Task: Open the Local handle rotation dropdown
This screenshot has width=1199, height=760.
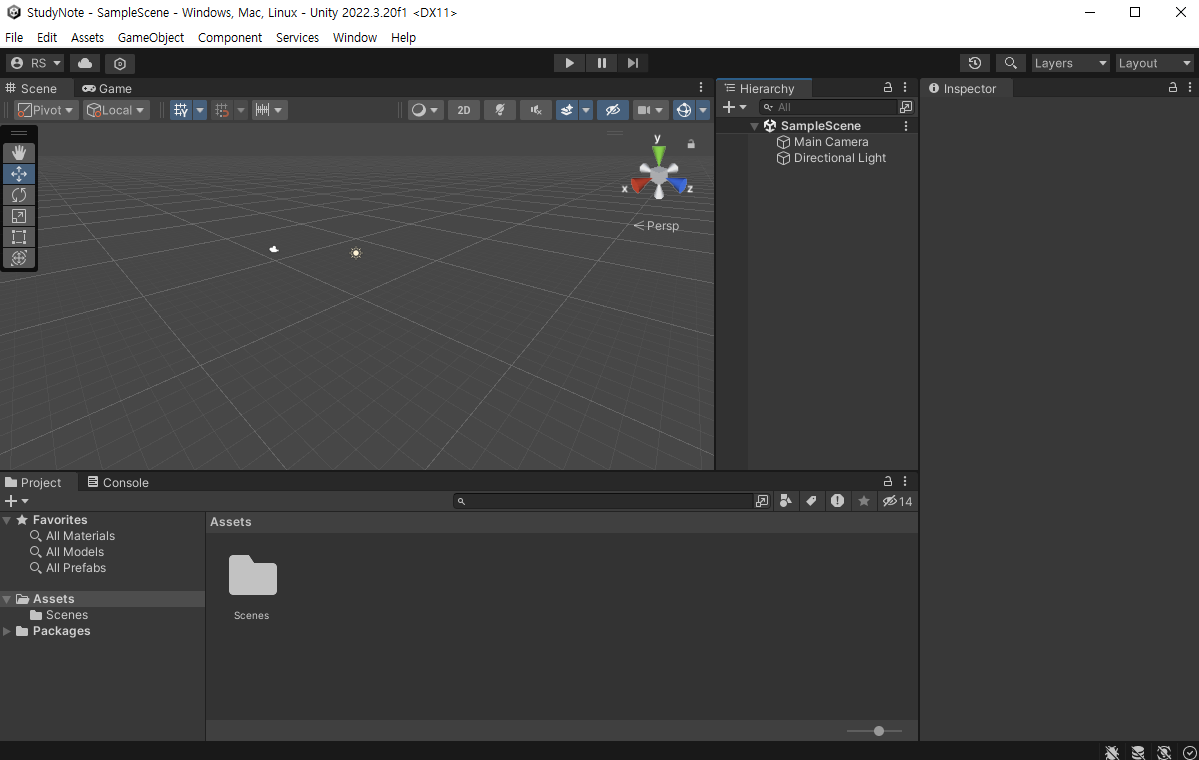Action: [115, 110]
